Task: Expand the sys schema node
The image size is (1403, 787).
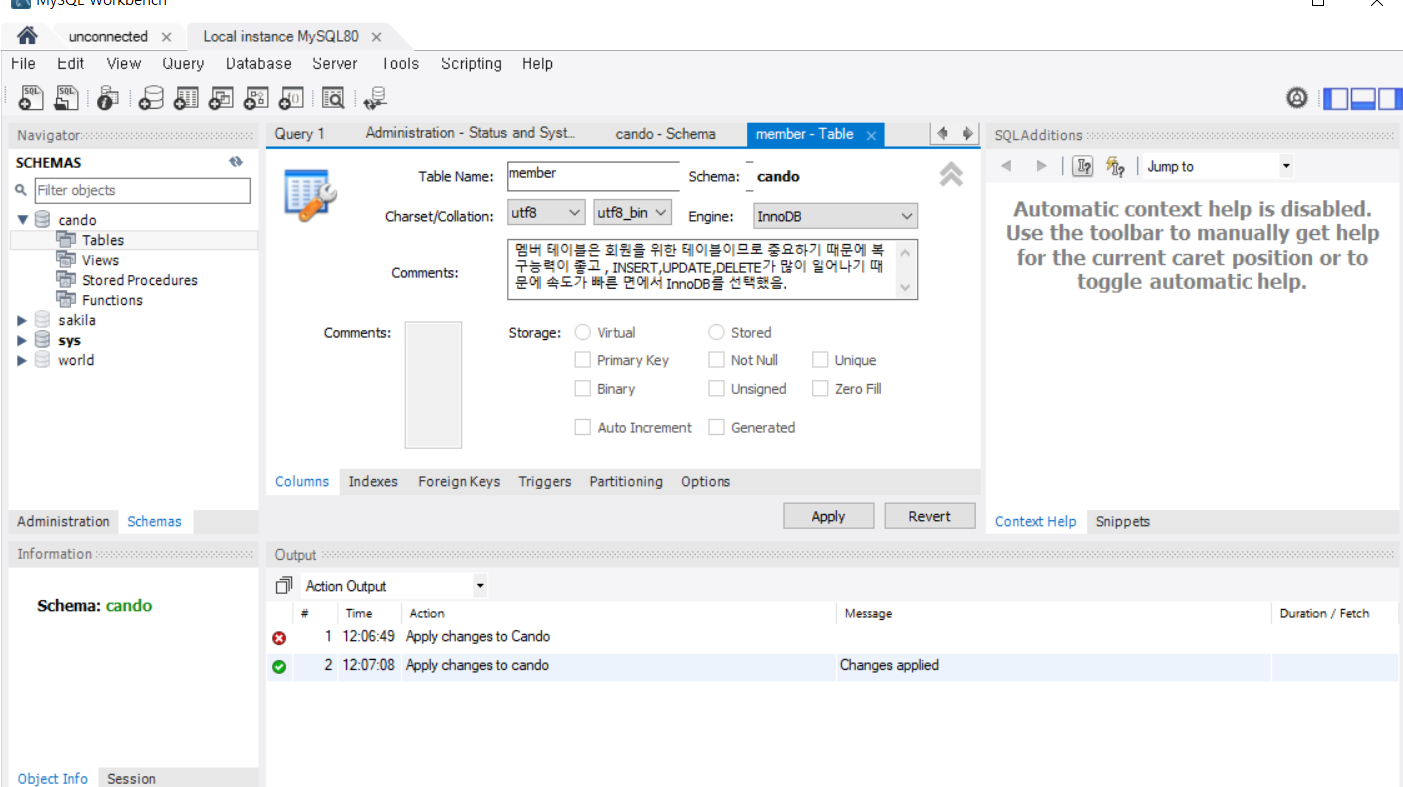Action: 23,340
